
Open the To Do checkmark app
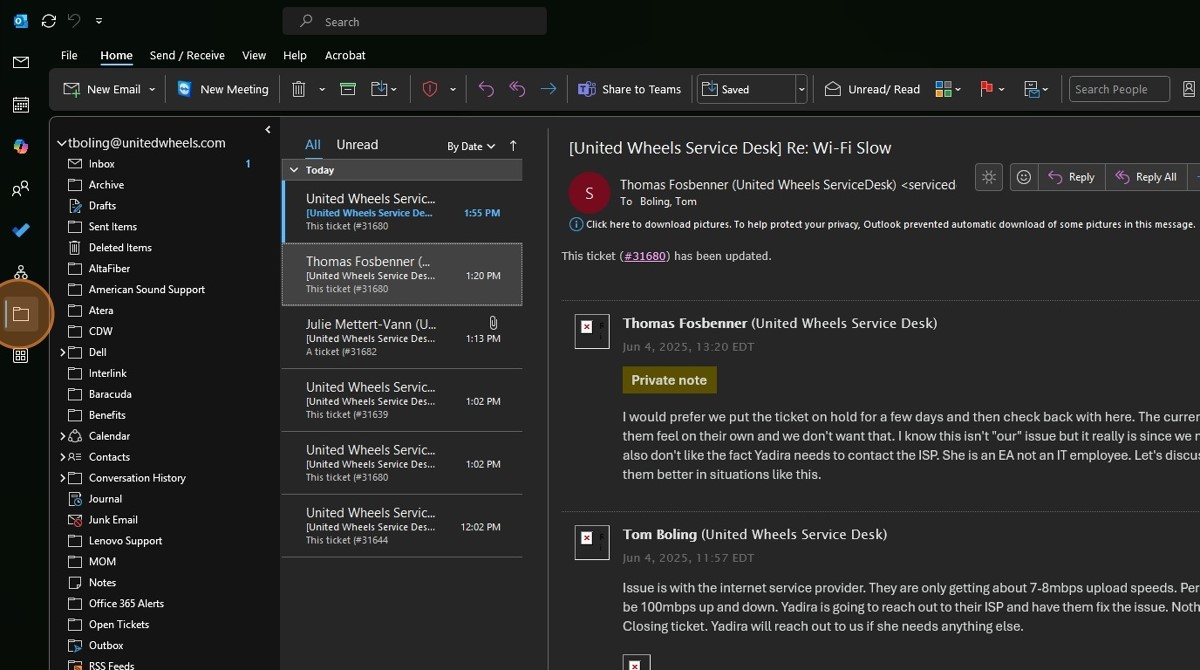(x=20, y=230)
